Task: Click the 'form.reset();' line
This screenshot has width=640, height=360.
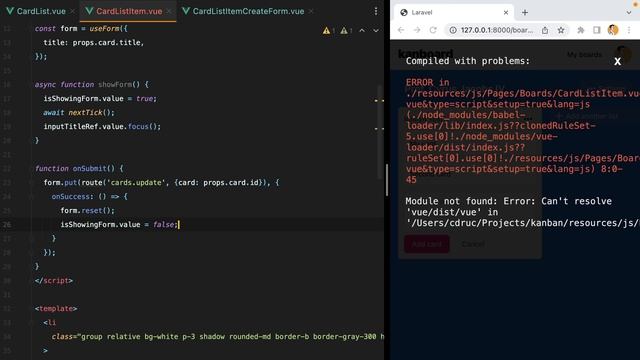Action: tap(87, 211)
